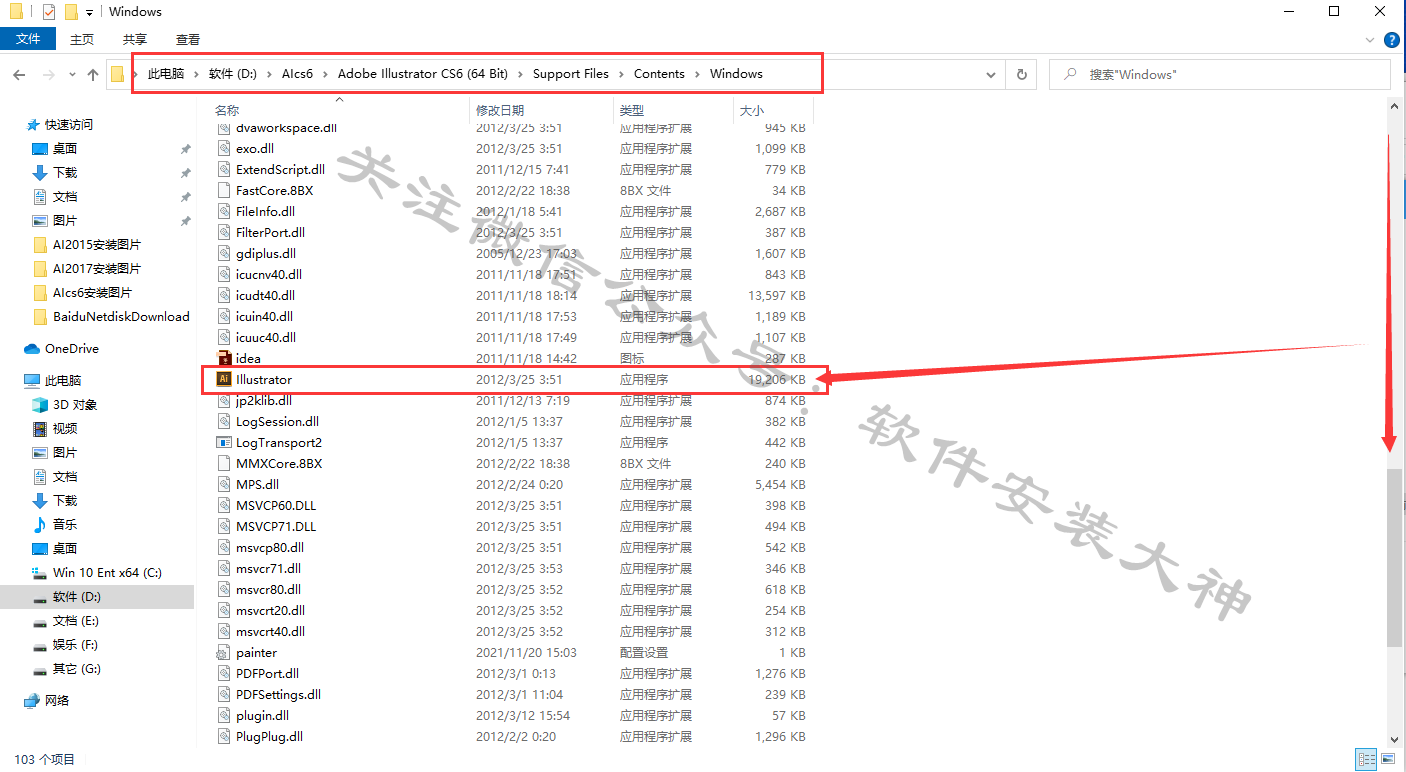
Task: Click the chevron after Support Files breadcrumb
Action: click(621, 74)
